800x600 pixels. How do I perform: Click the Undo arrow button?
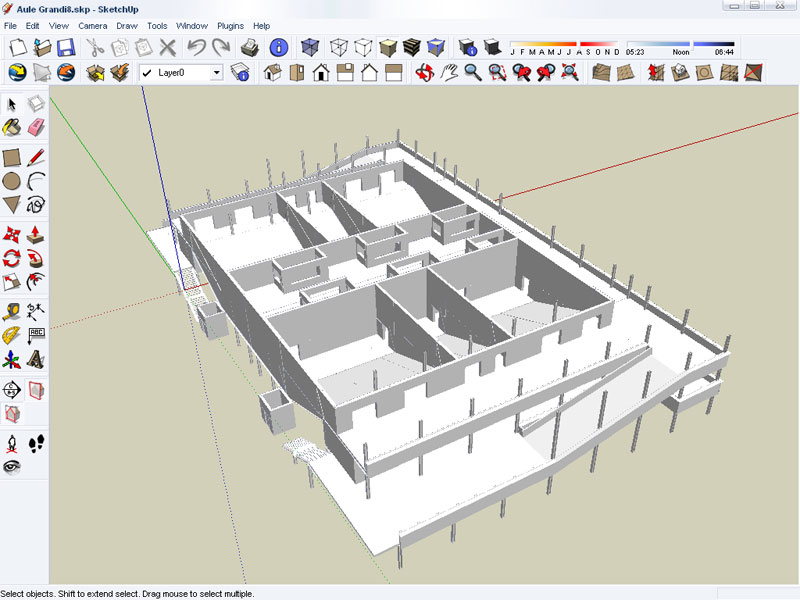pyautogui.click(x=196, y=47)
